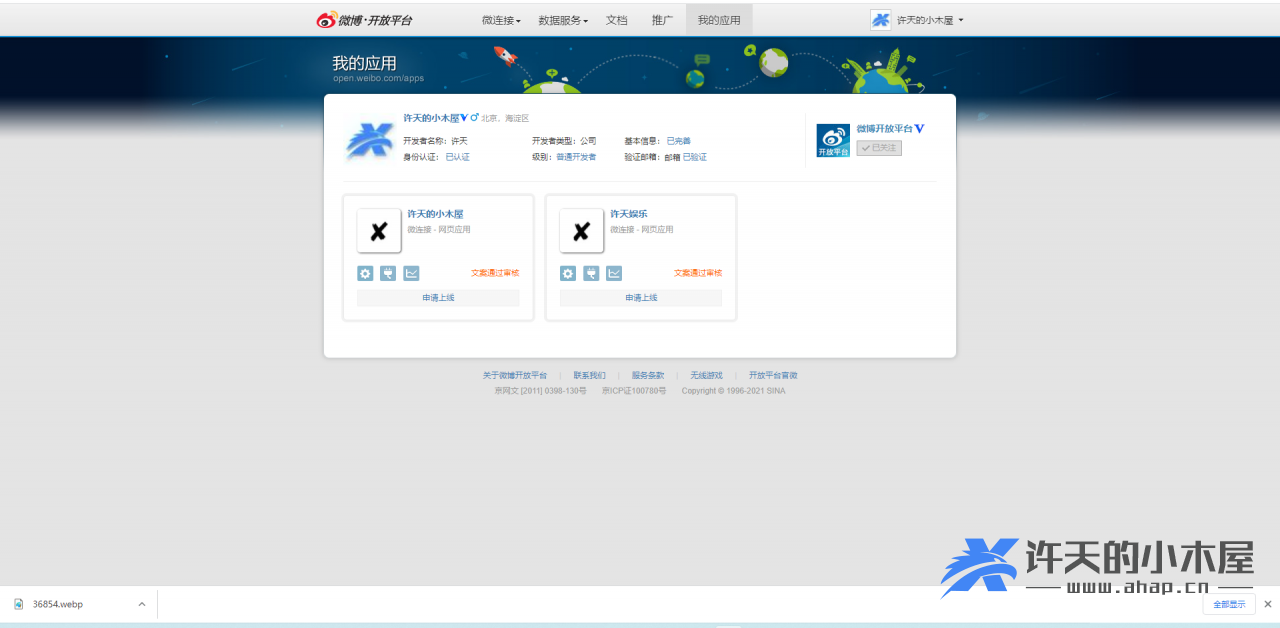Image resolution: width=1280 pixels, height=628 pixels.
Task: Click the 京网文 [2011] 0398-130号 footer text
Action: click(540, 391)
